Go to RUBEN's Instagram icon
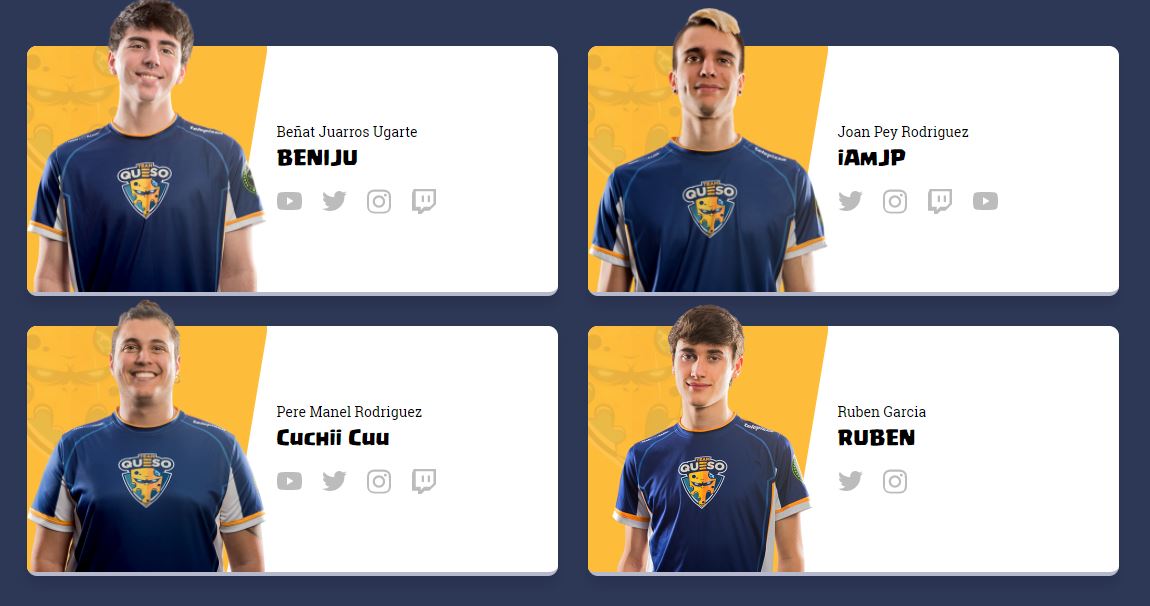1150x606 pixels. (x=895, y=481)
